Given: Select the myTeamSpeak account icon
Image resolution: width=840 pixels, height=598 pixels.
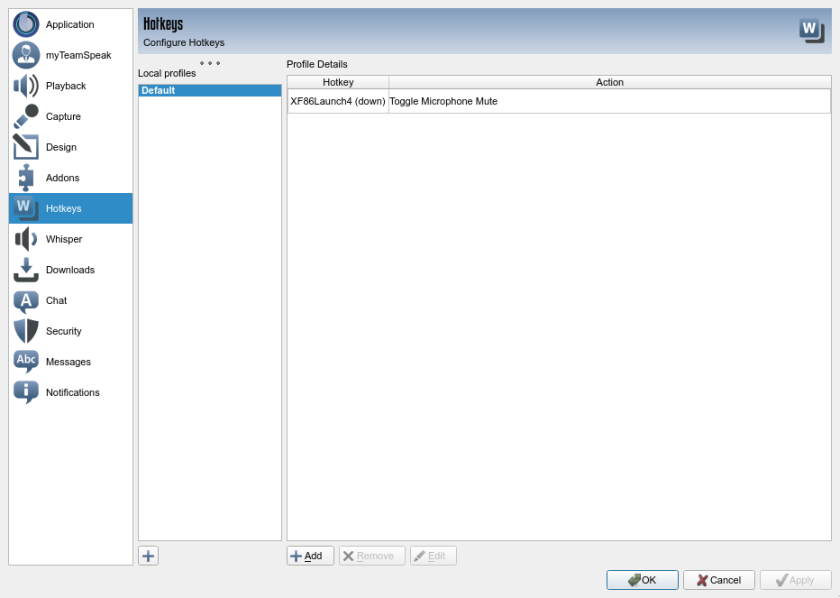Looking at the screenshot, I should pyautogui.click(x=26, y=55).
